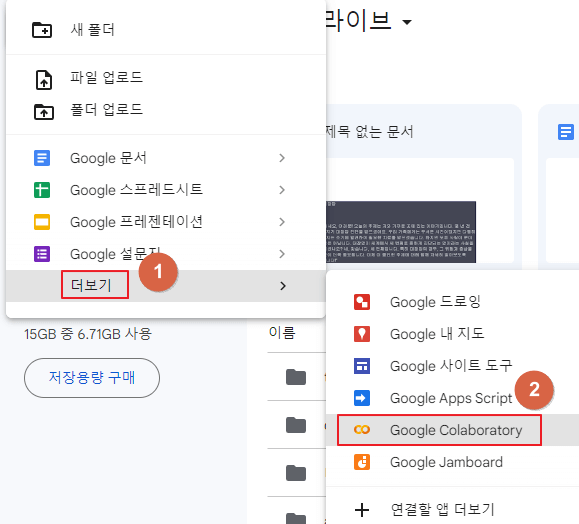Viewport: 579px width, 524px height.
Task: Click the plus icon for more apps
Action: tap(362, 510)
